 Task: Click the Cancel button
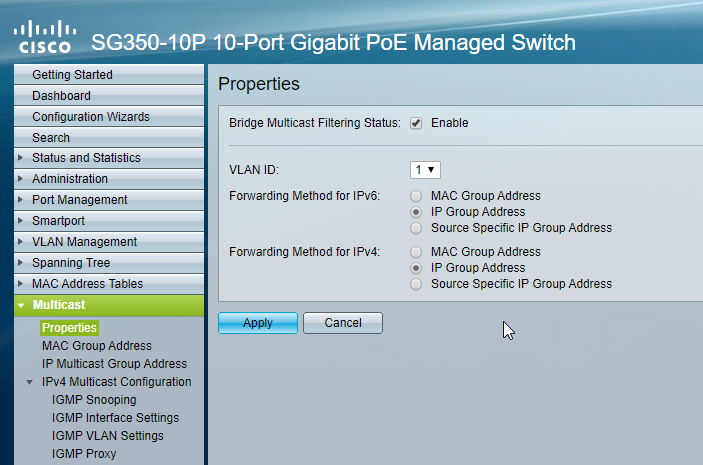pos(343,323)
